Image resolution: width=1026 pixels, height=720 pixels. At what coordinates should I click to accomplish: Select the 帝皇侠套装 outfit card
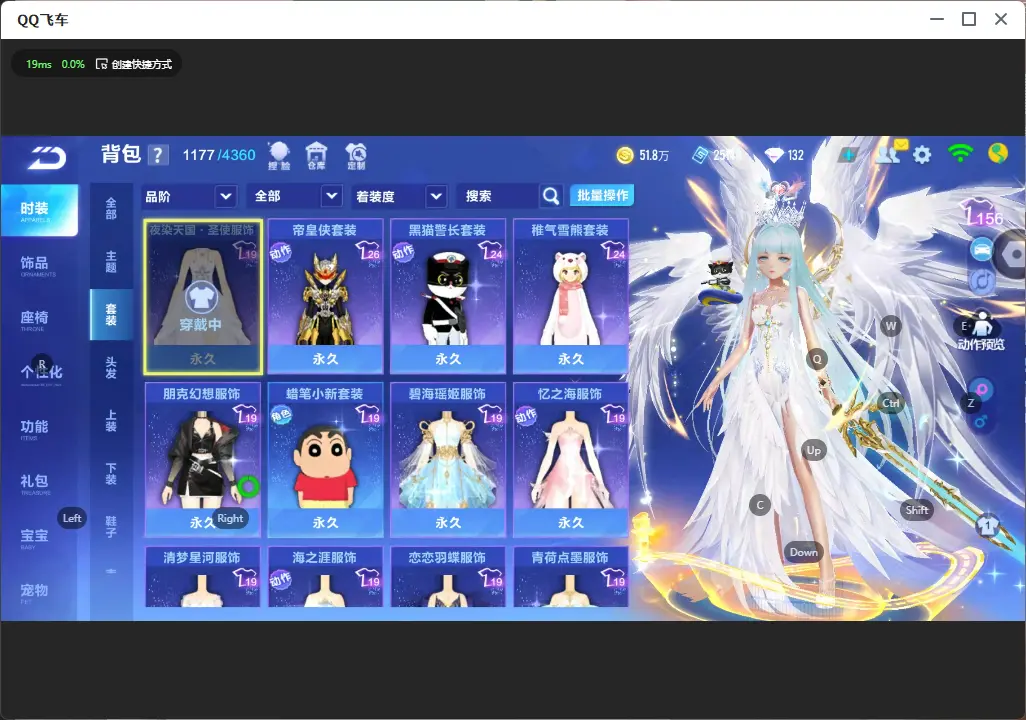325,297
